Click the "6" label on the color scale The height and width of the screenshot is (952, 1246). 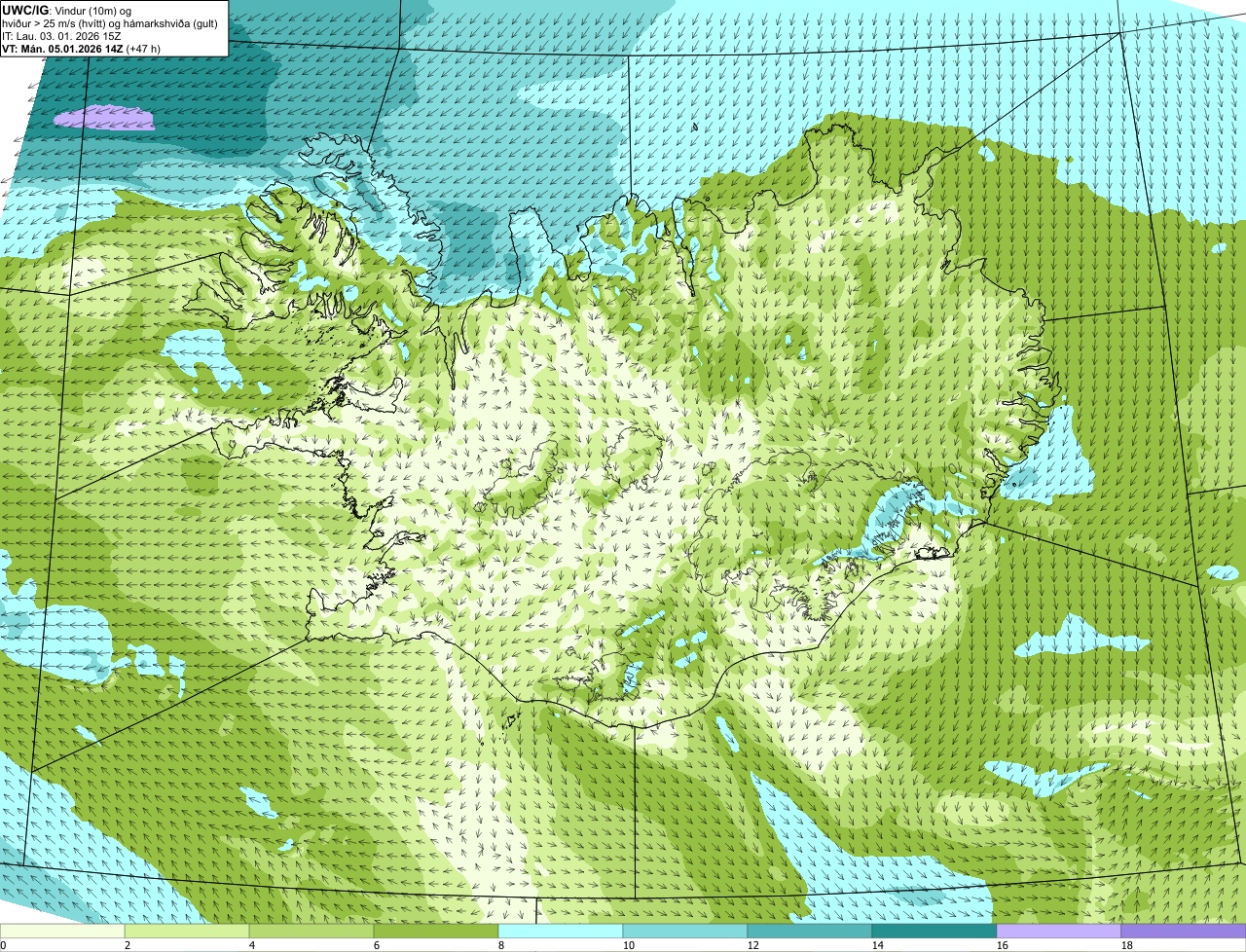point(377,945)
